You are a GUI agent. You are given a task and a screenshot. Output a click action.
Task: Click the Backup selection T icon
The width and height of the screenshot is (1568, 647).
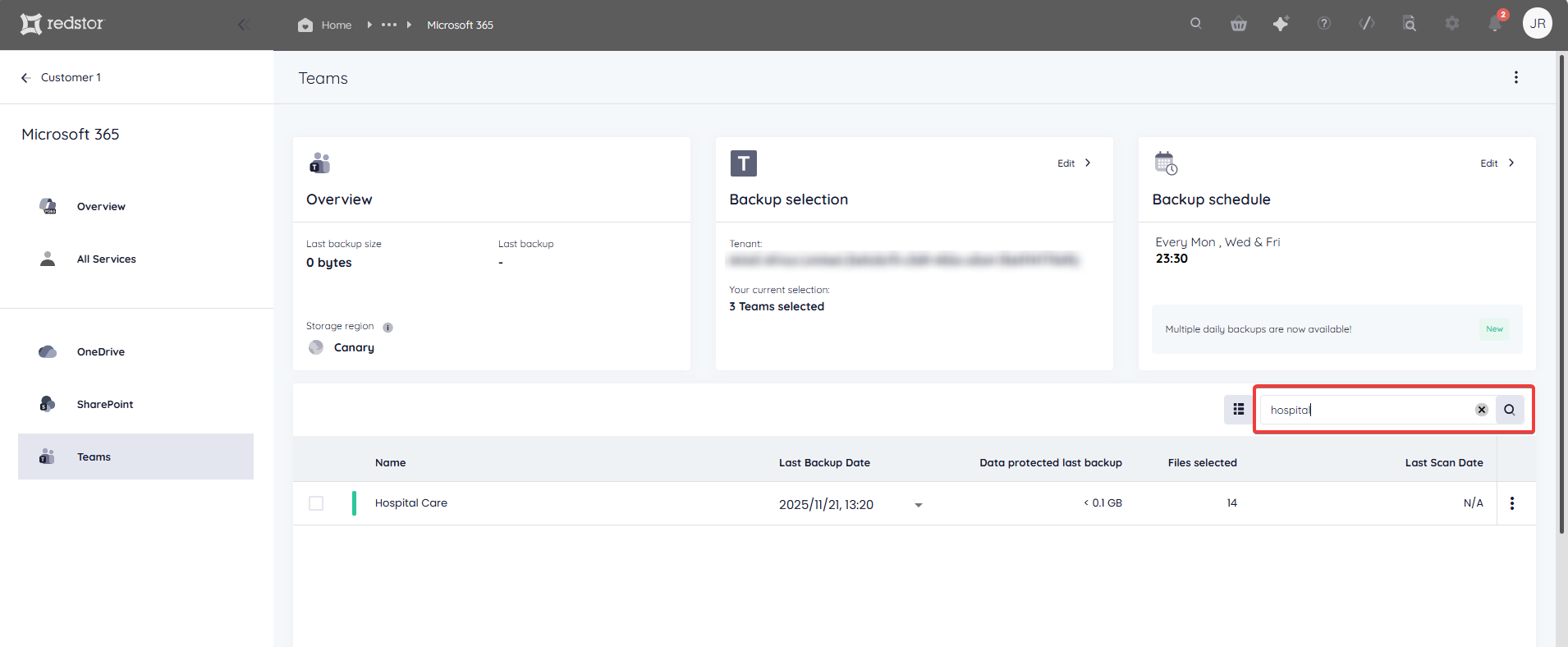click(744, 163)
